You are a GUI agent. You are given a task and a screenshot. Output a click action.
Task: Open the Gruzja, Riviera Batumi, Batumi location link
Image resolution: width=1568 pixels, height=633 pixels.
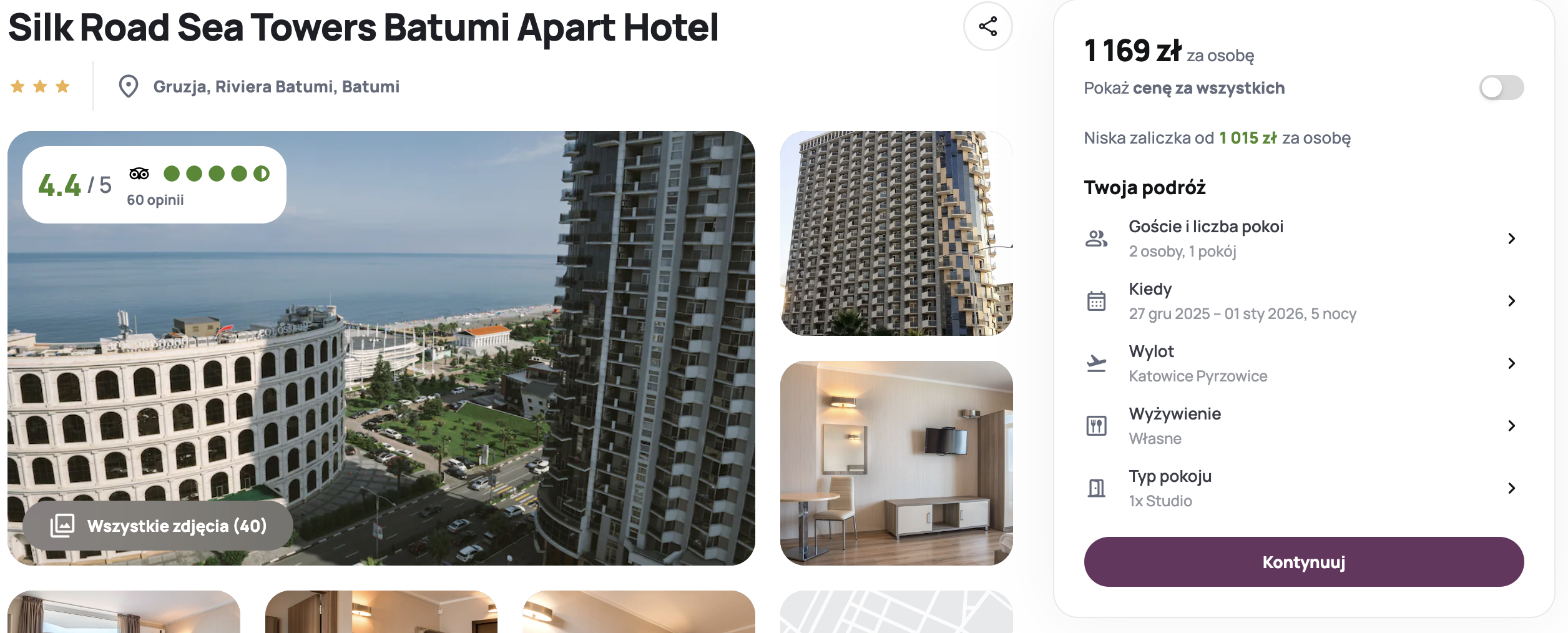coord(276,86)
